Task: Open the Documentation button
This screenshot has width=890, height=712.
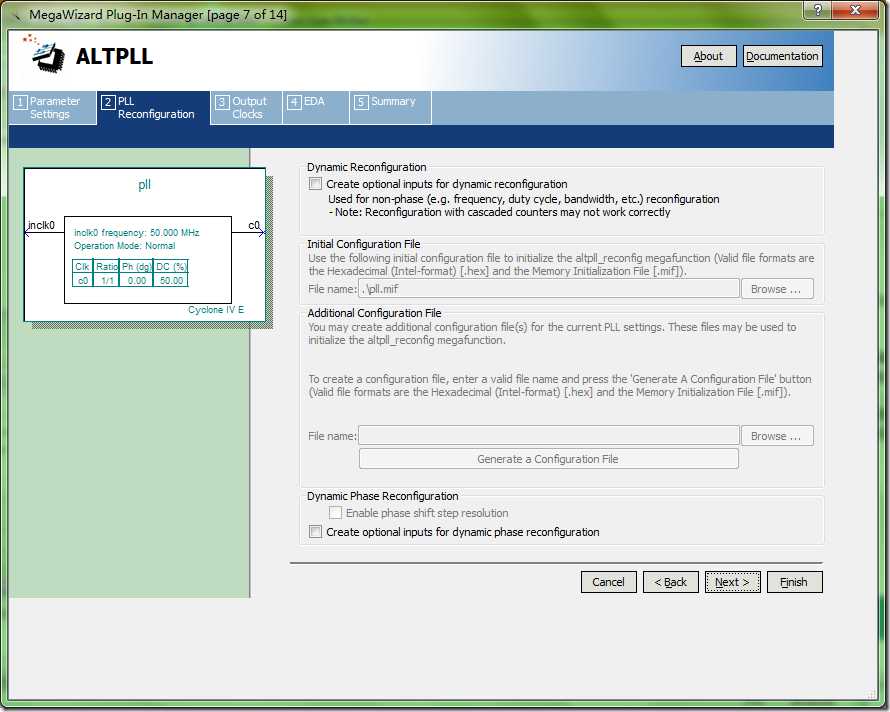Action: (782, 56)
